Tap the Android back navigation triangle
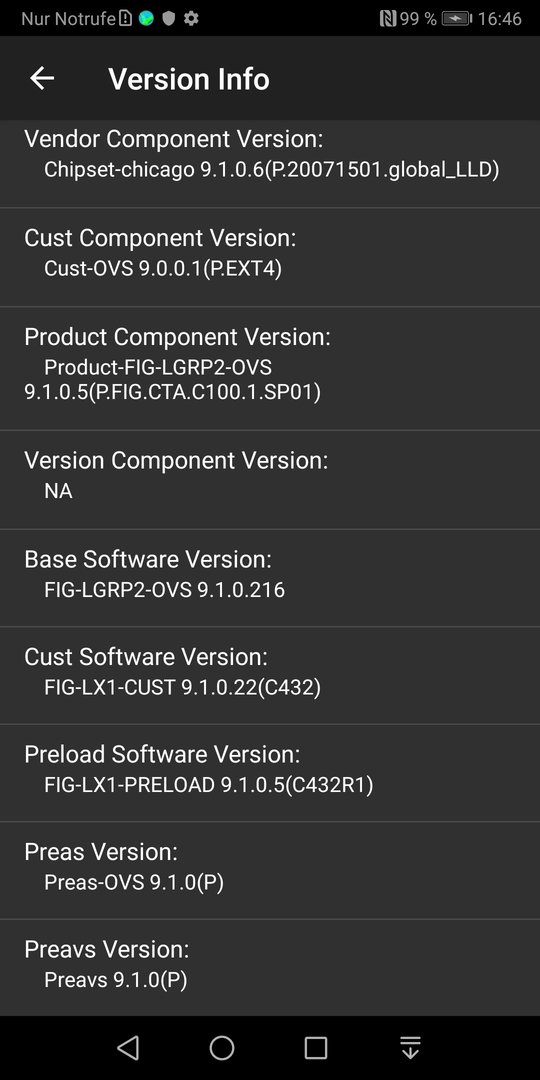 (128, 1048)
